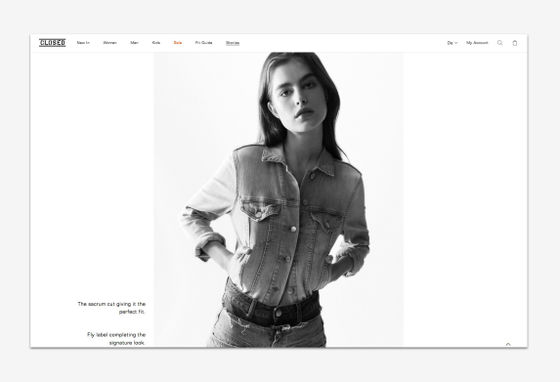
Task: Expand the De language dropdown
Action: coord(452,43)
